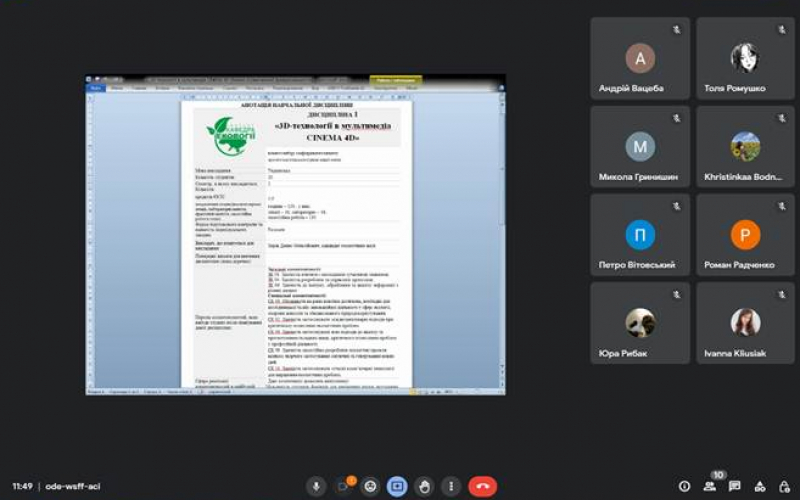Image resolution: width=800 pixels, height=500 pixels.
Task: Click the ДИСЦИПЛІНА 1 heading in the document
Action: point(333,114)
